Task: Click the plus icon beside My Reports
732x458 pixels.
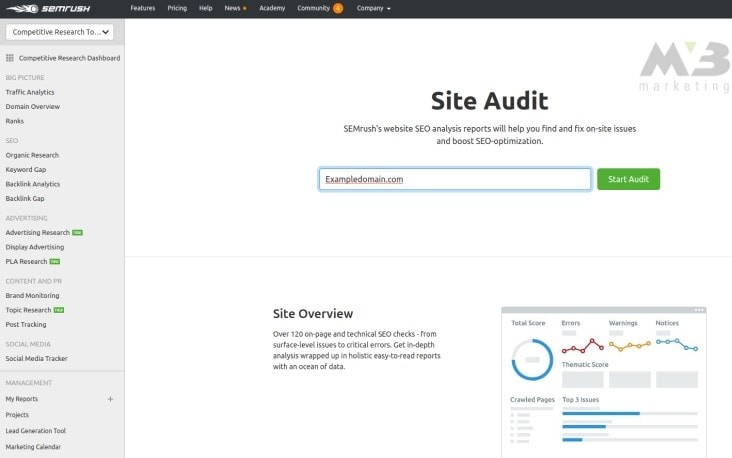Action: pyautogui.click(x=110, y=399)
